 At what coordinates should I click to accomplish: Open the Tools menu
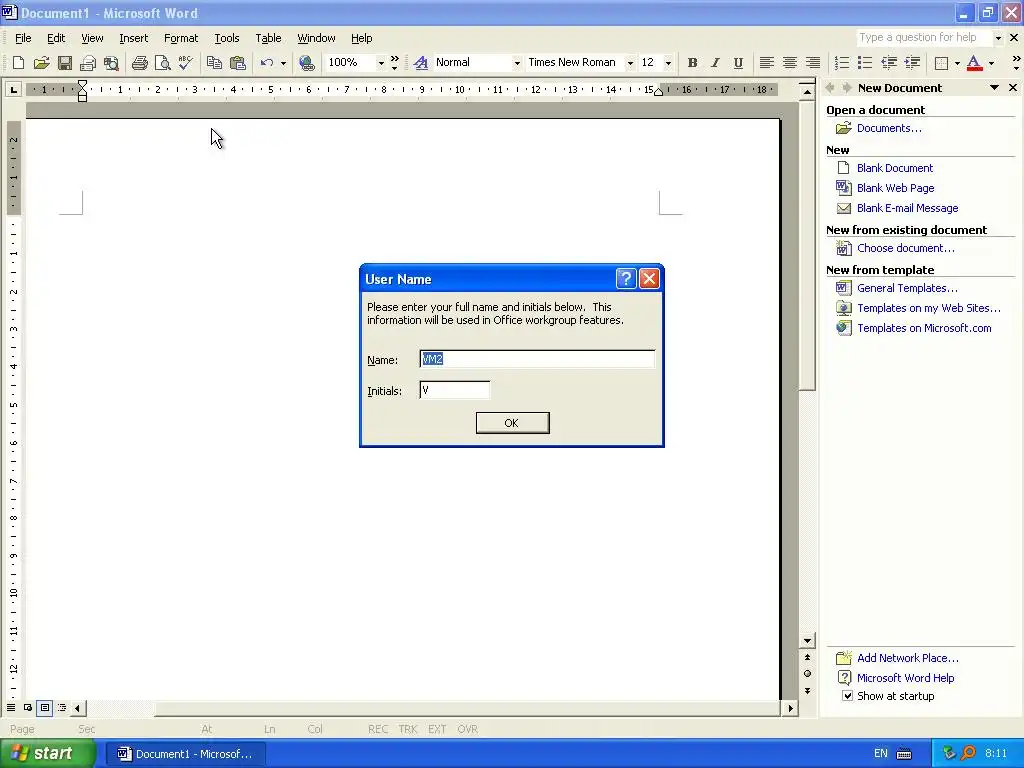point(227,38)
